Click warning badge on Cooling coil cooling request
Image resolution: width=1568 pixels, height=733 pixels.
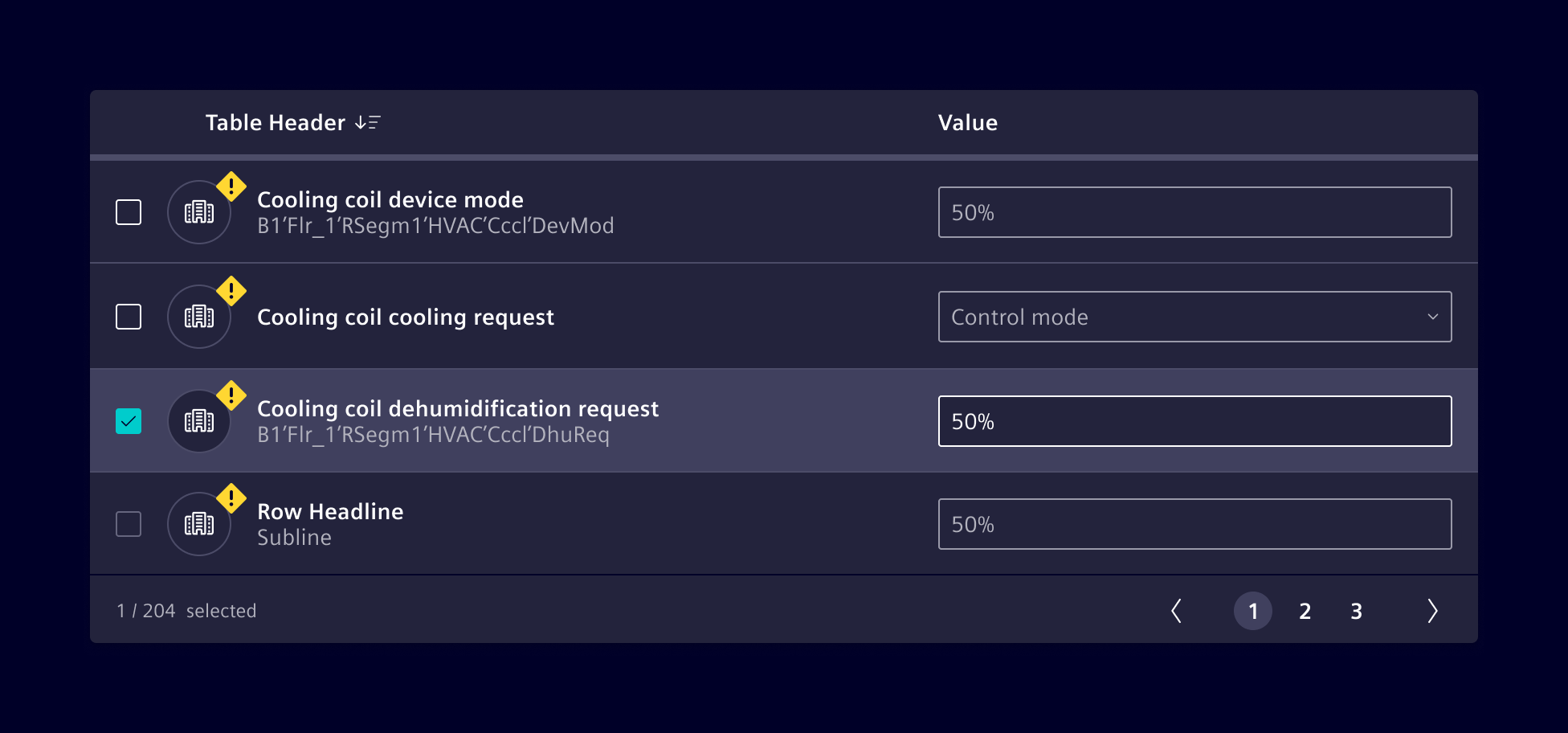coord(231,291)
